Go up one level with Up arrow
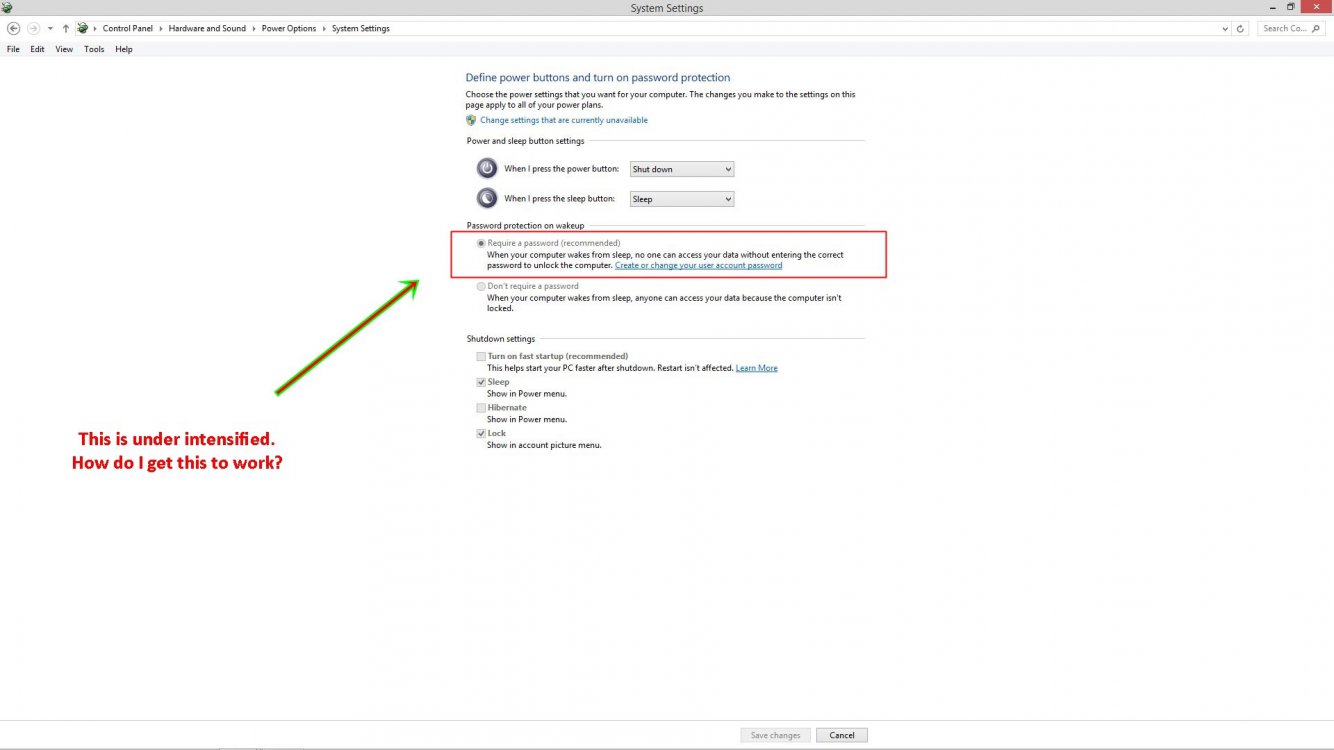Screen dimensions: 1334x750 [x=66, y=28]
